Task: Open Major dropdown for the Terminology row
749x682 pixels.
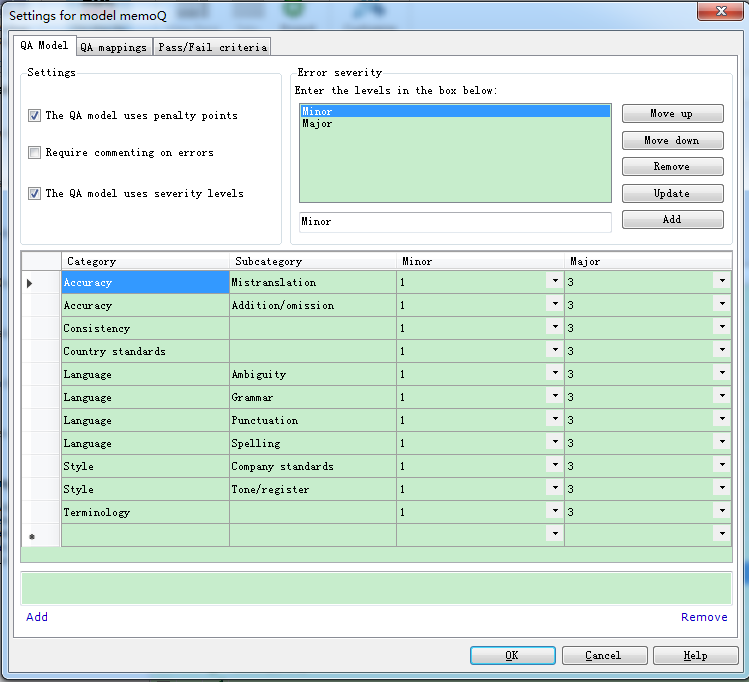Action: tap(722, 511)
